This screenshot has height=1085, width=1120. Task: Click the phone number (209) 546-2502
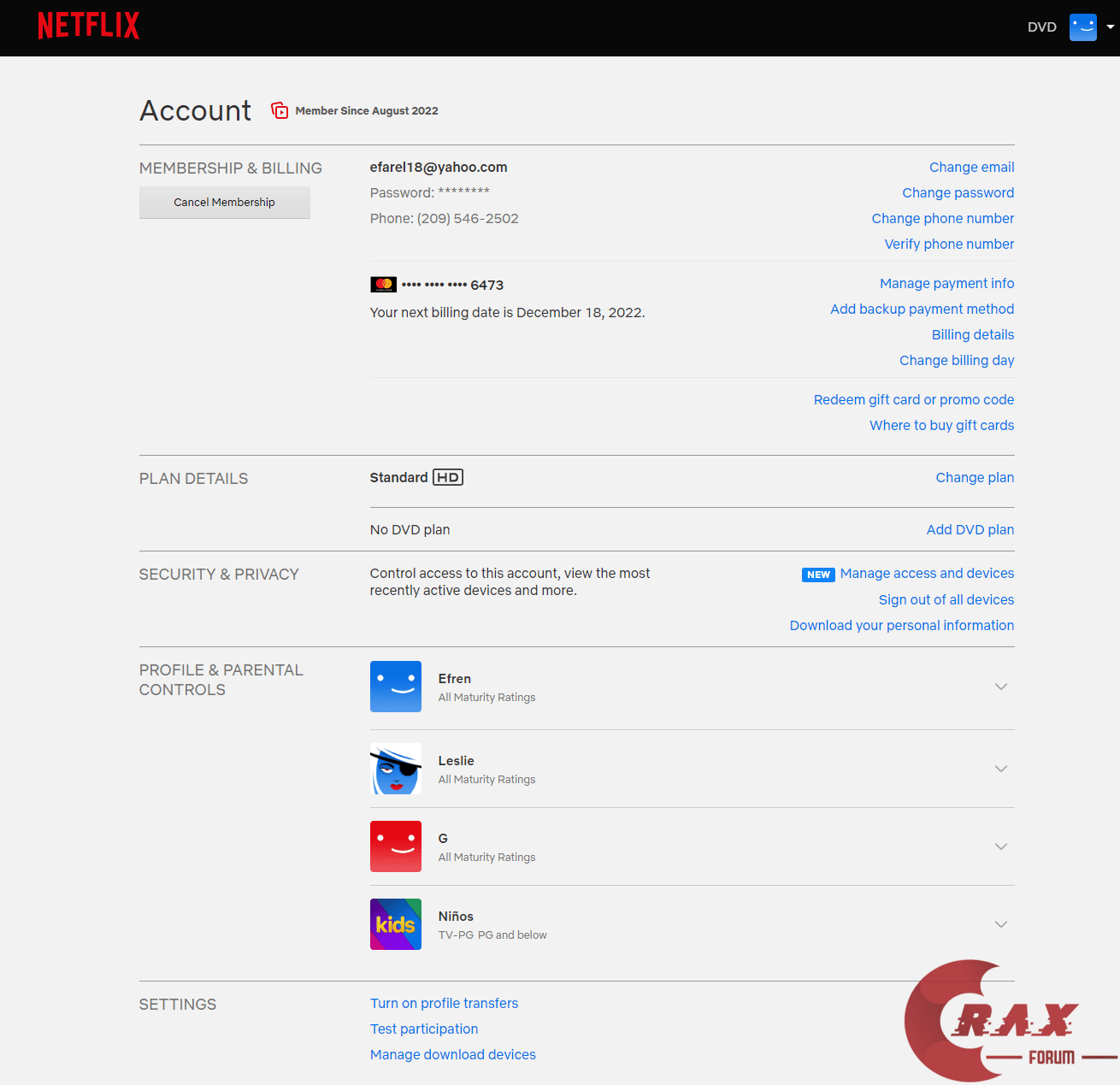[x=468, y=219]
